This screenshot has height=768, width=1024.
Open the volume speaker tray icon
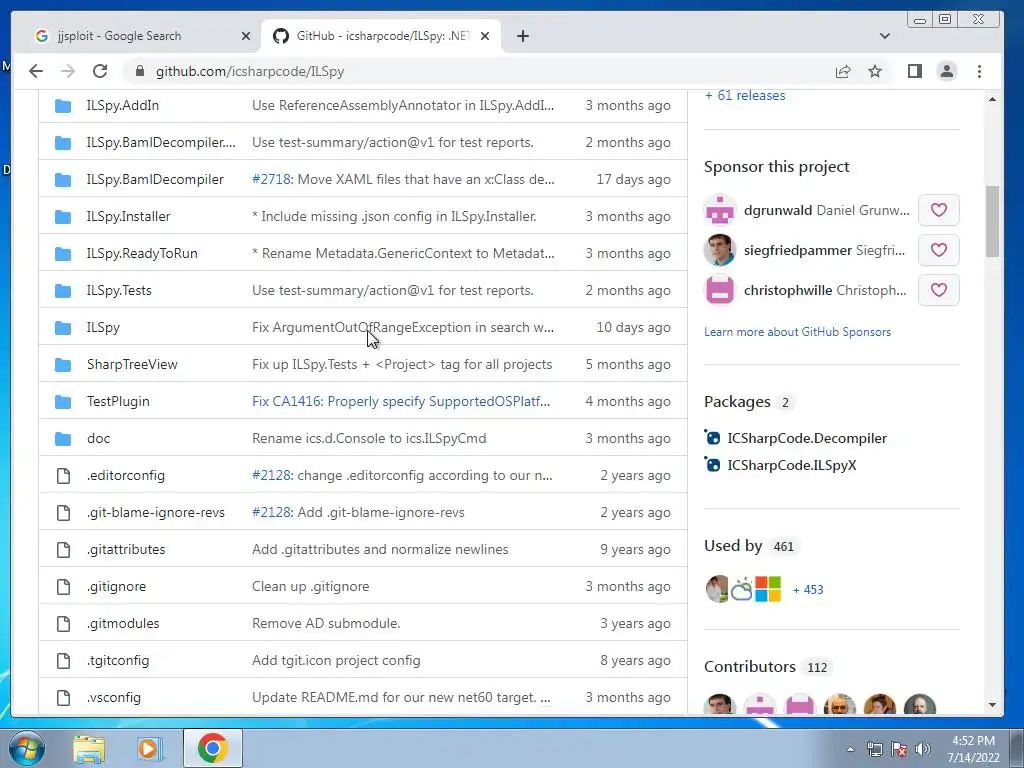tap(923, 749)
